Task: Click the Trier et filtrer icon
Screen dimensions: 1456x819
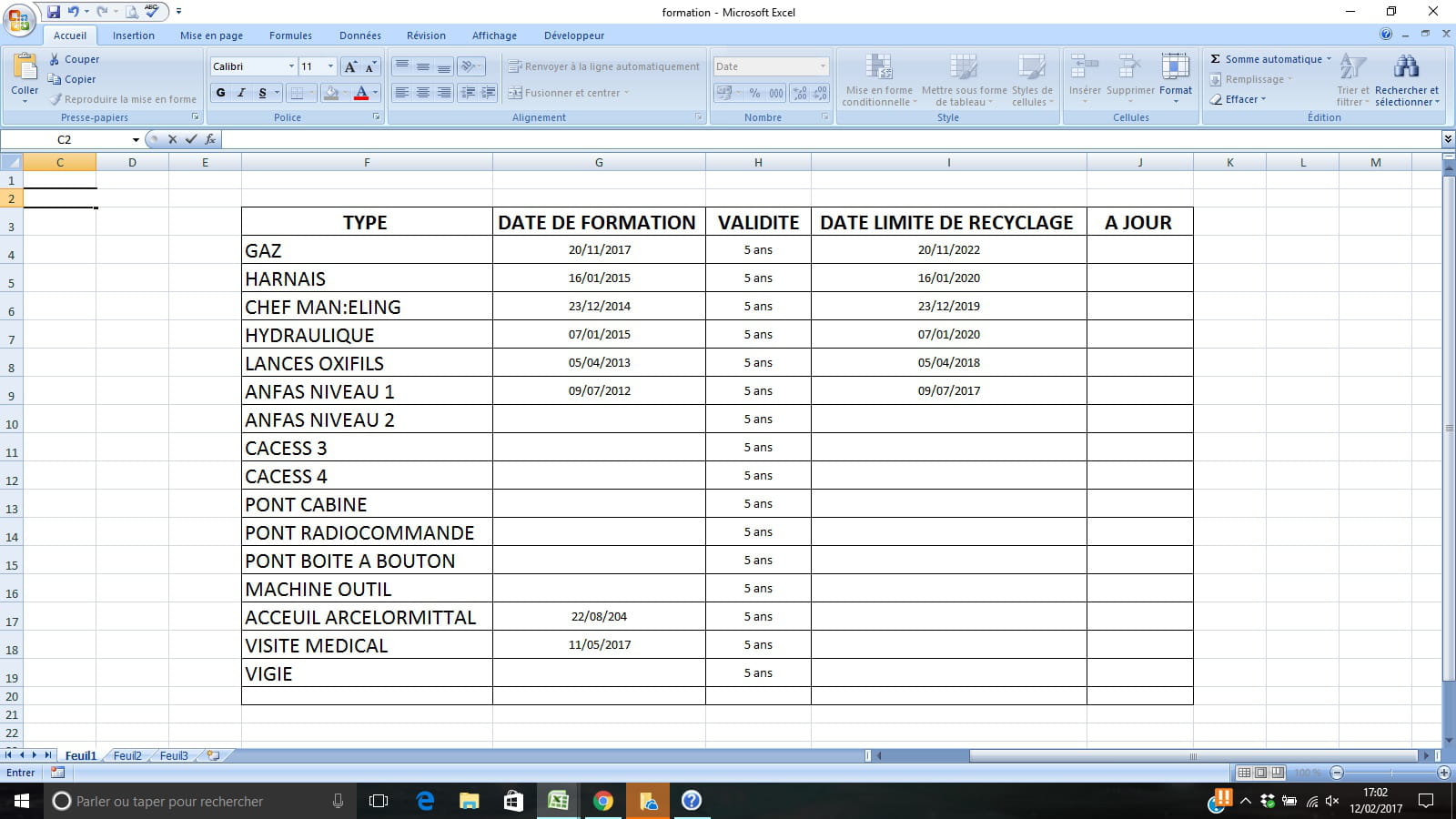Action: [x=1352, y=68]
